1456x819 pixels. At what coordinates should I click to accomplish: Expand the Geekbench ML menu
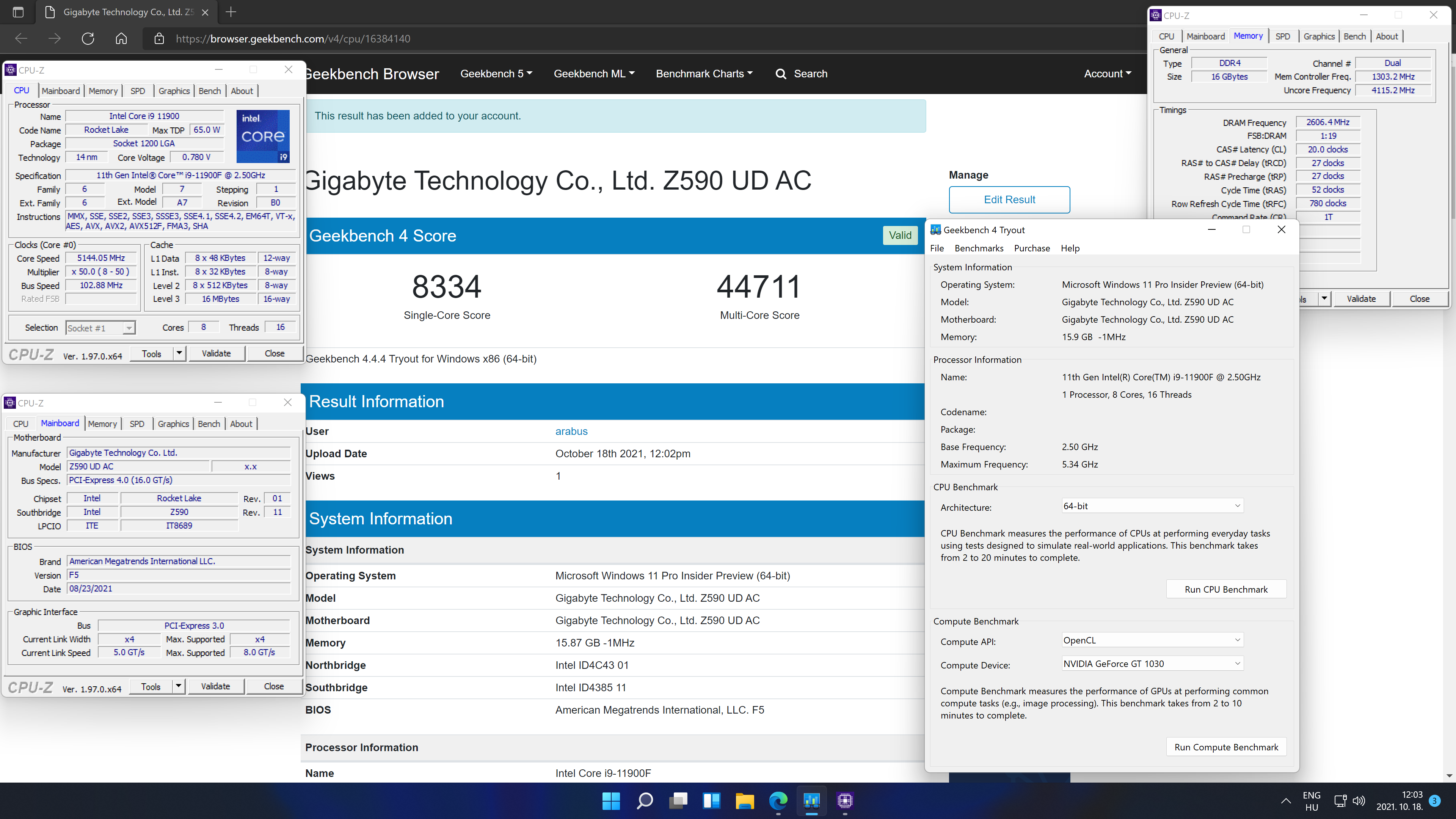(593, 74)
